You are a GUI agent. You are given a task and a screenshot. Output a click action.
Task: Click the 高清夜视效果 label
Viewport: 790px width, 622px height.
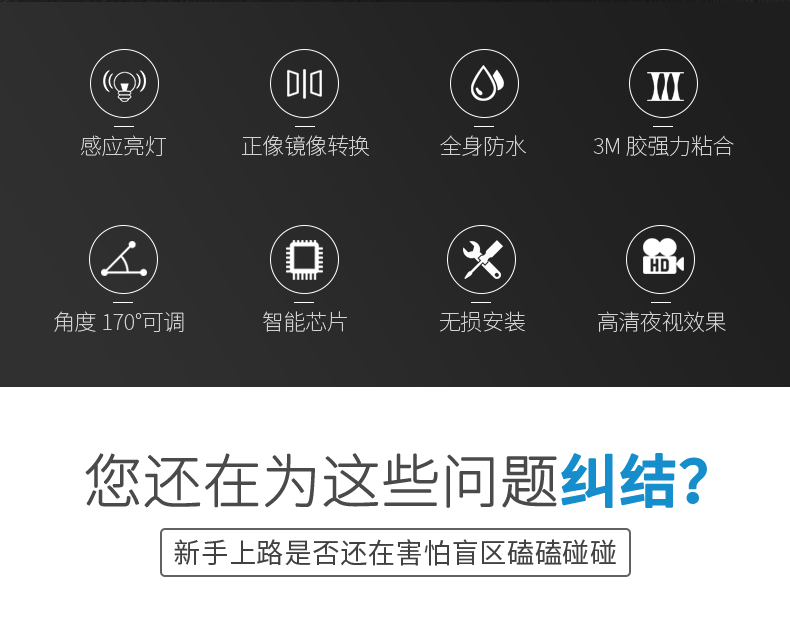coord(662,322)
